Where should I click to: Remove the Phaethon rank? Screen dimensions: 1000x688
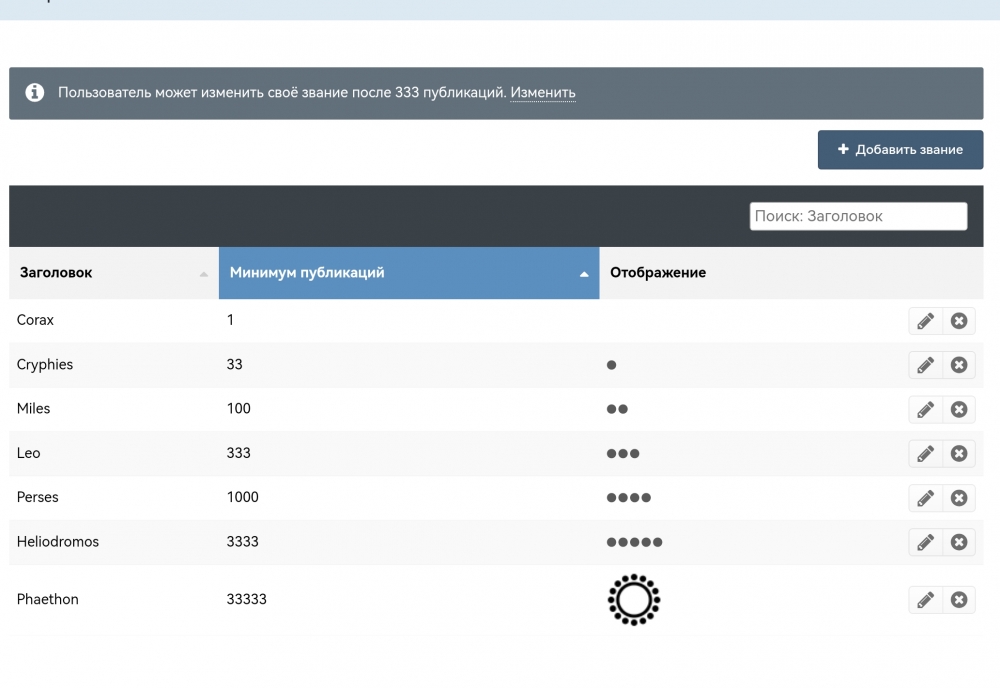(x=959, y=600)
